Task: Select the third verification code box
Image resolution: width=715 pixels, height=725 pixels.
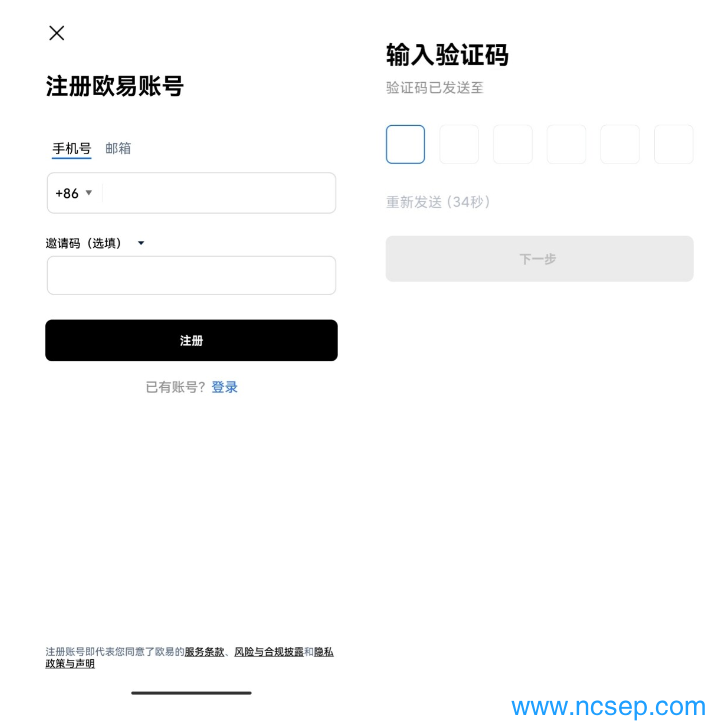Action: (x=512, y=144)
